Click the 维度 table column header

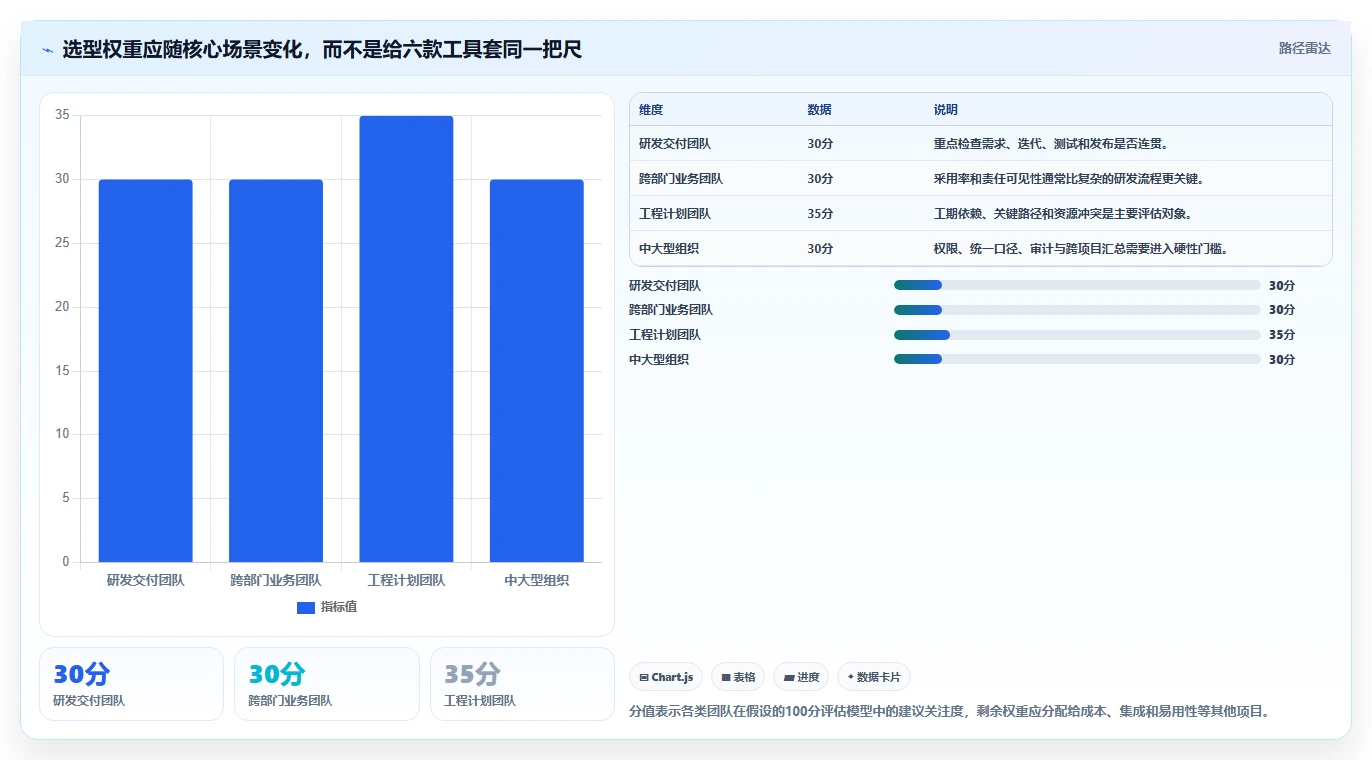[x=651, y=110]
